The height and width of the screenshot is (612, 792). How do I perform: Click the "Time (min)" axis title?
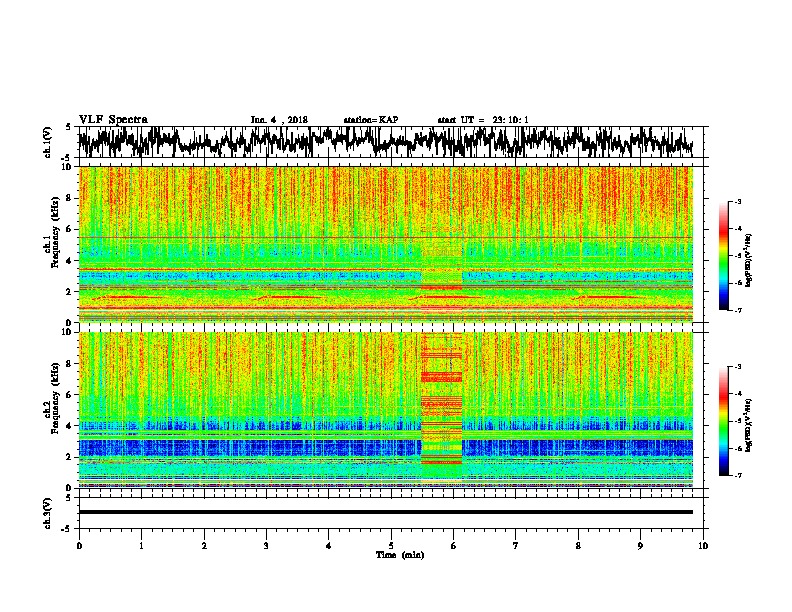[x=400, y=555]
